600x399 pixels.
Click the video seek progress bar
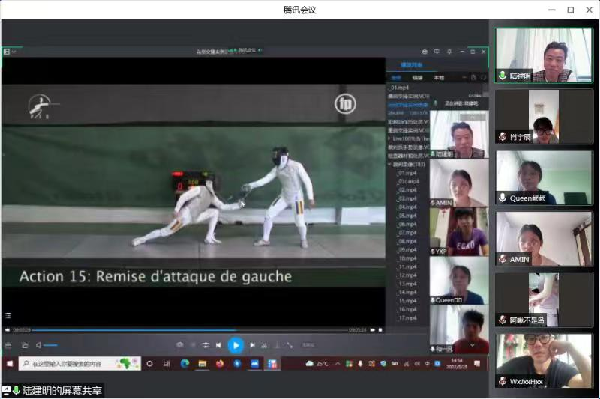[x=190, y=330]
